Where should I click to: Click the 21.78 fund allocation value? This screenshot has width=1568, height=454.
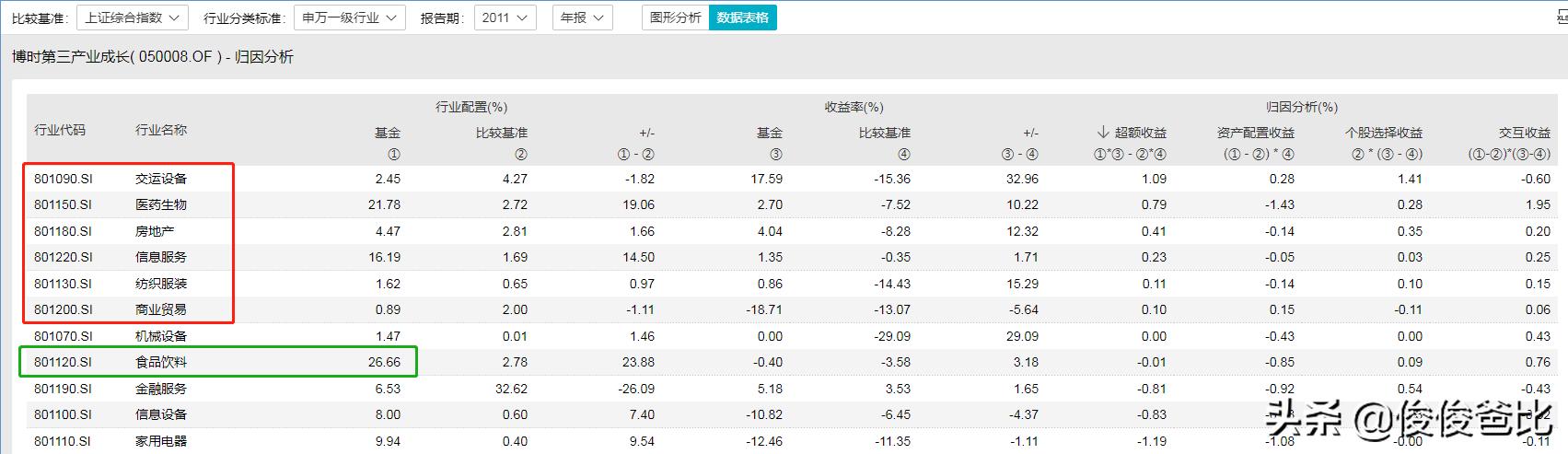[x=385, y=204]
